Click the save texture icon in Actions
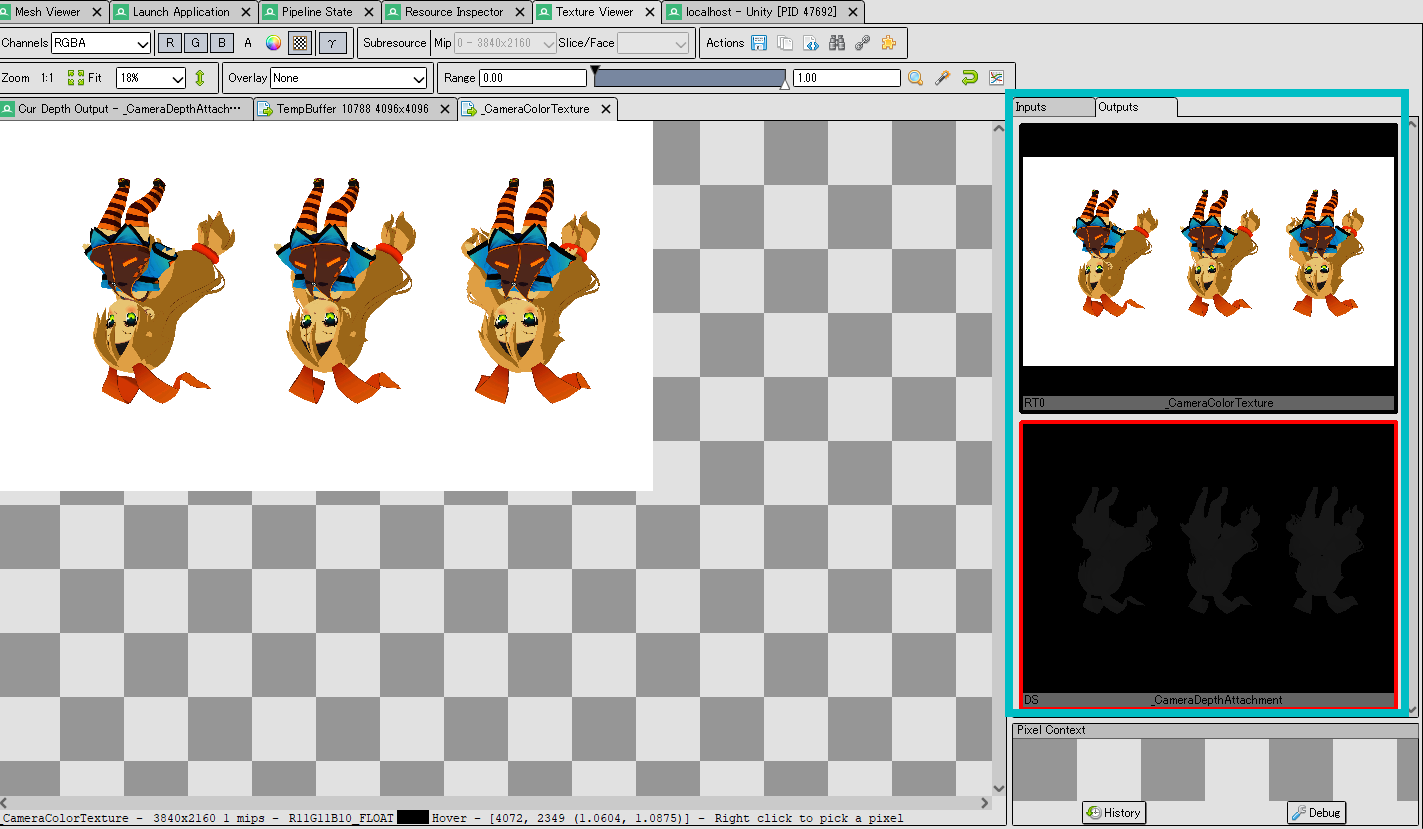This screenshot has width=1423, height=829. point(759,43)
